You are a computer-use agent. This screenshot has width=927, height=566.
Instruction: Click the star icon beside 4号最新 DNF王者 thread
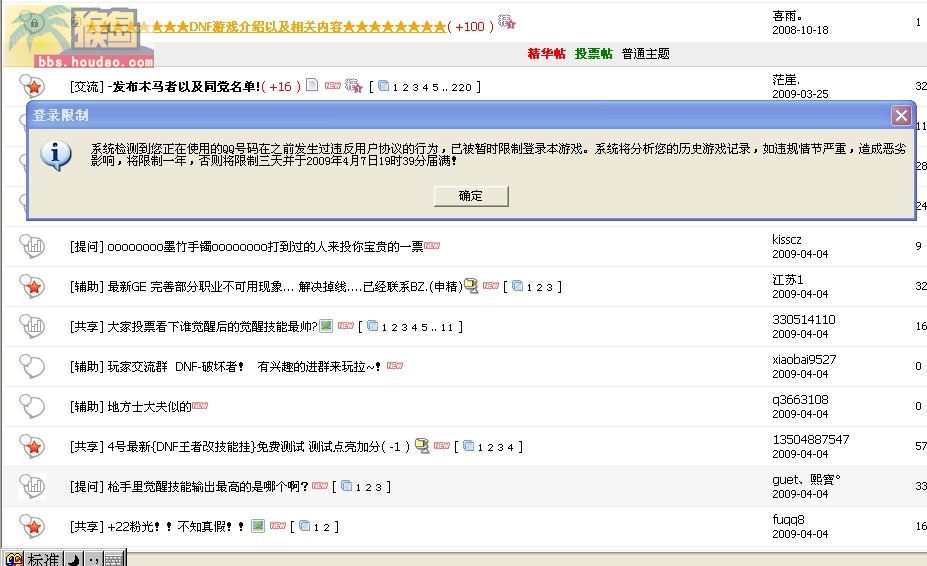pyautogui.click(x=33, y=447)
